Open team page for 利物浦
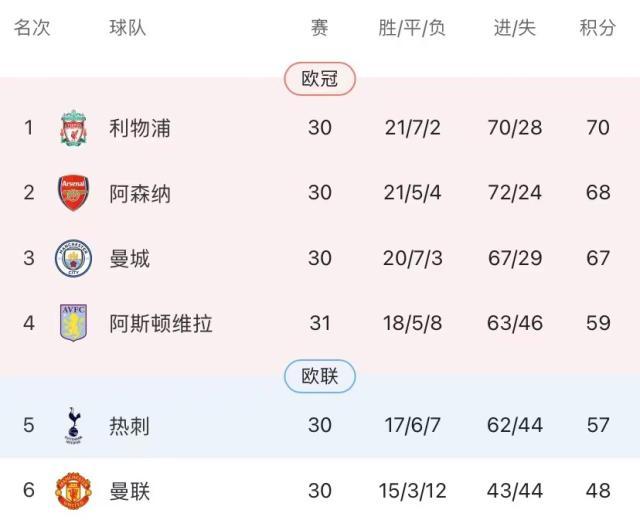640x527 pixels. coord(140,128)
